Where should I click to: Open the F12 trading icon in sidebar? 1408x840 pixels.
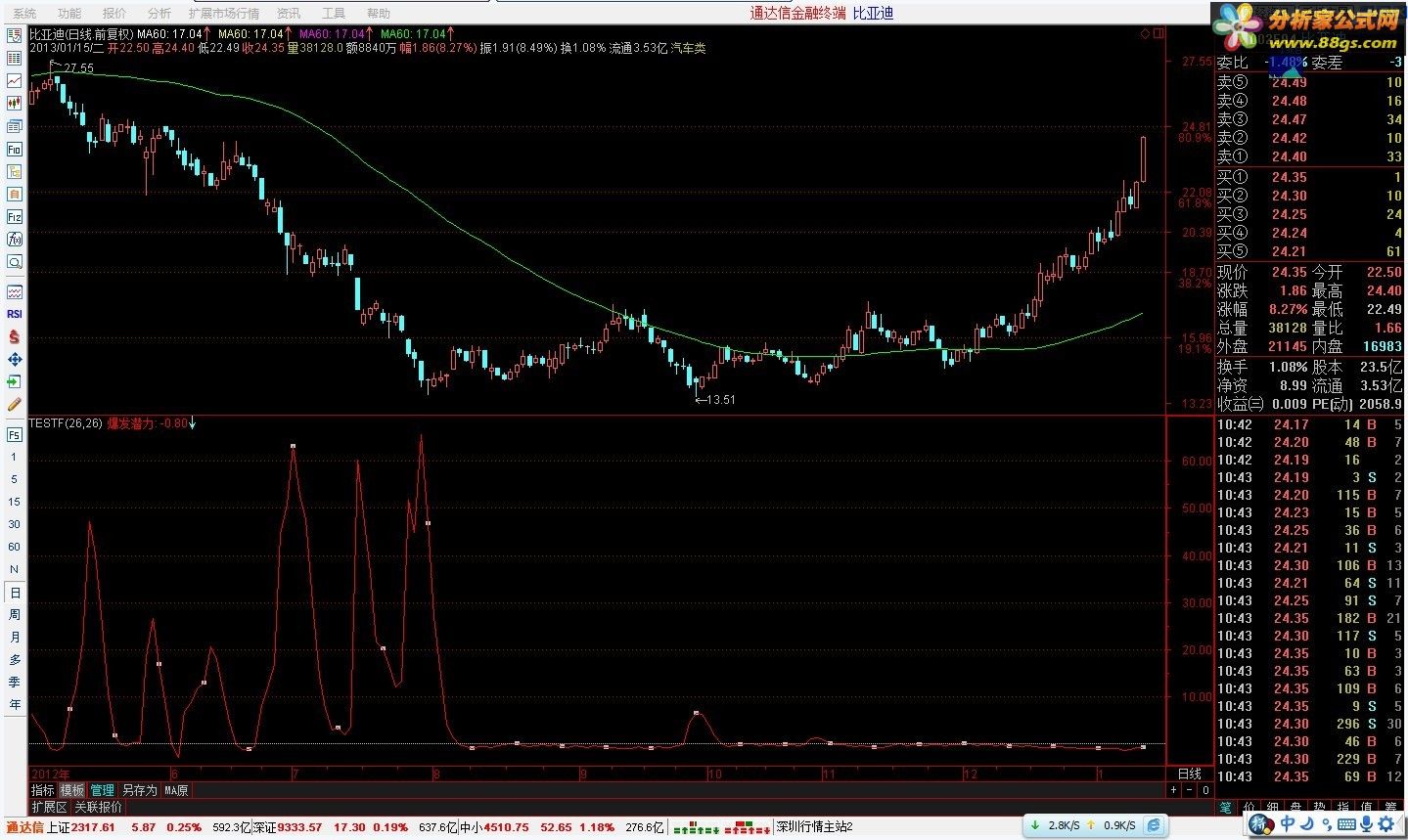click(x=15, y=216)
